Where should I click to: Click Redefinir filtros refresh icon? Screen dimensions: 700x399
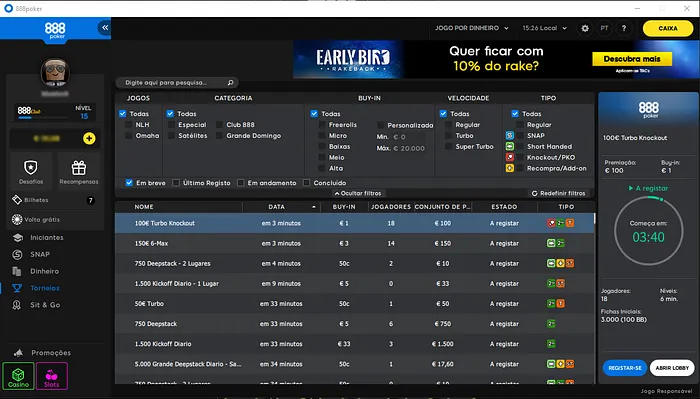[x=534, y=193]
